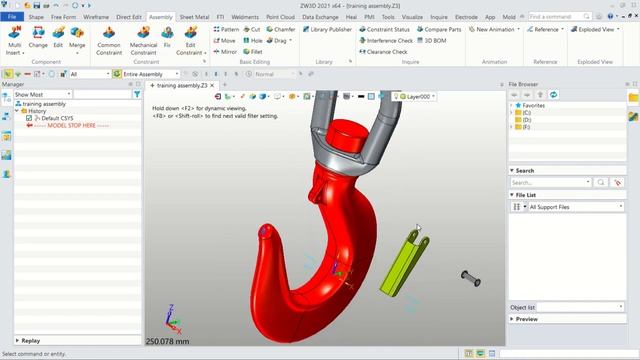Open the Edit component tool
Screen dimensions: 640x360
pos(58,37)
